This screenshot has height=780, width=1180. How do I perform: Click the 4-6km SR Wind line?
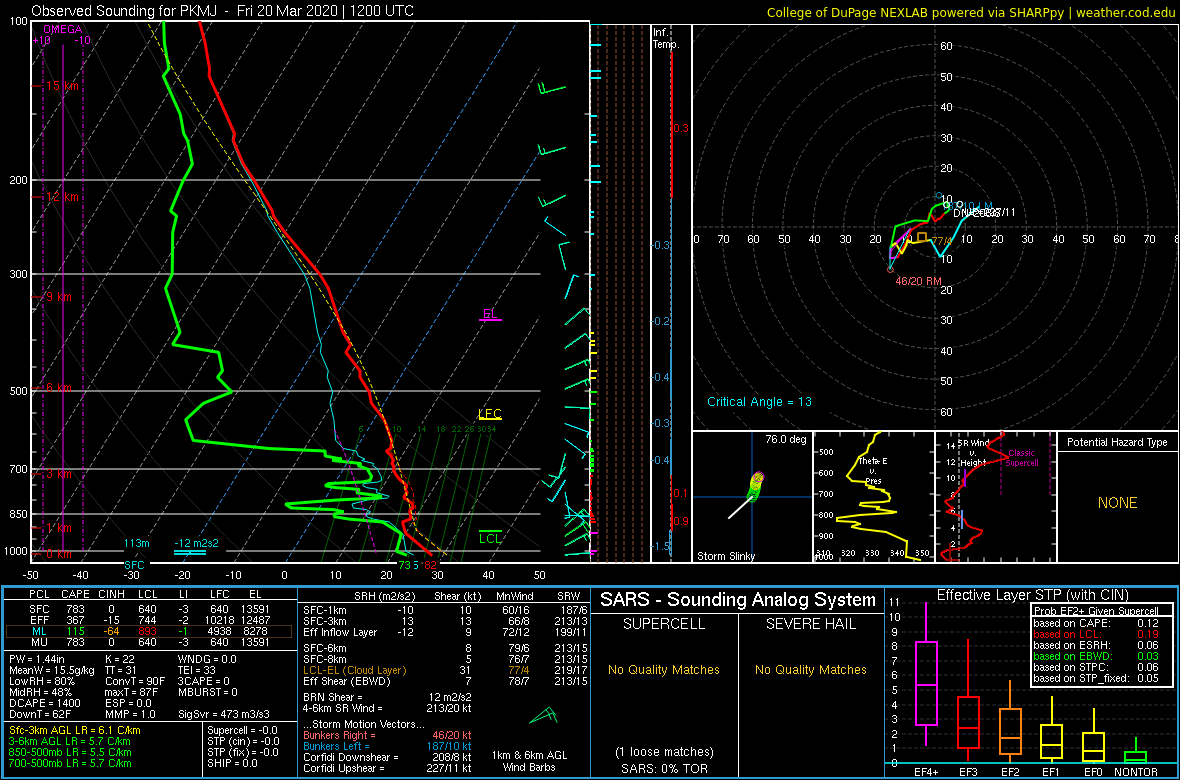tap(386, 709)
